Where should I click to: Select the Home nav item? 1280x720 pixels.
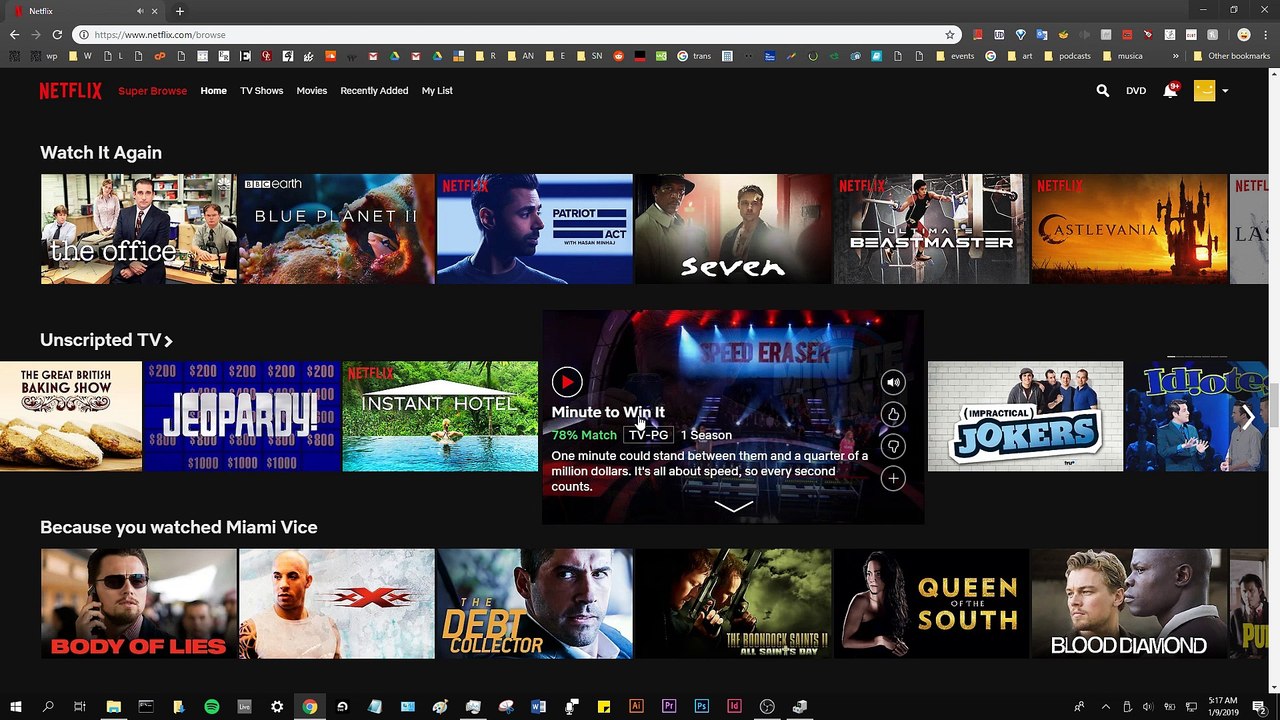pyautogui.click(x=213, y=91)
